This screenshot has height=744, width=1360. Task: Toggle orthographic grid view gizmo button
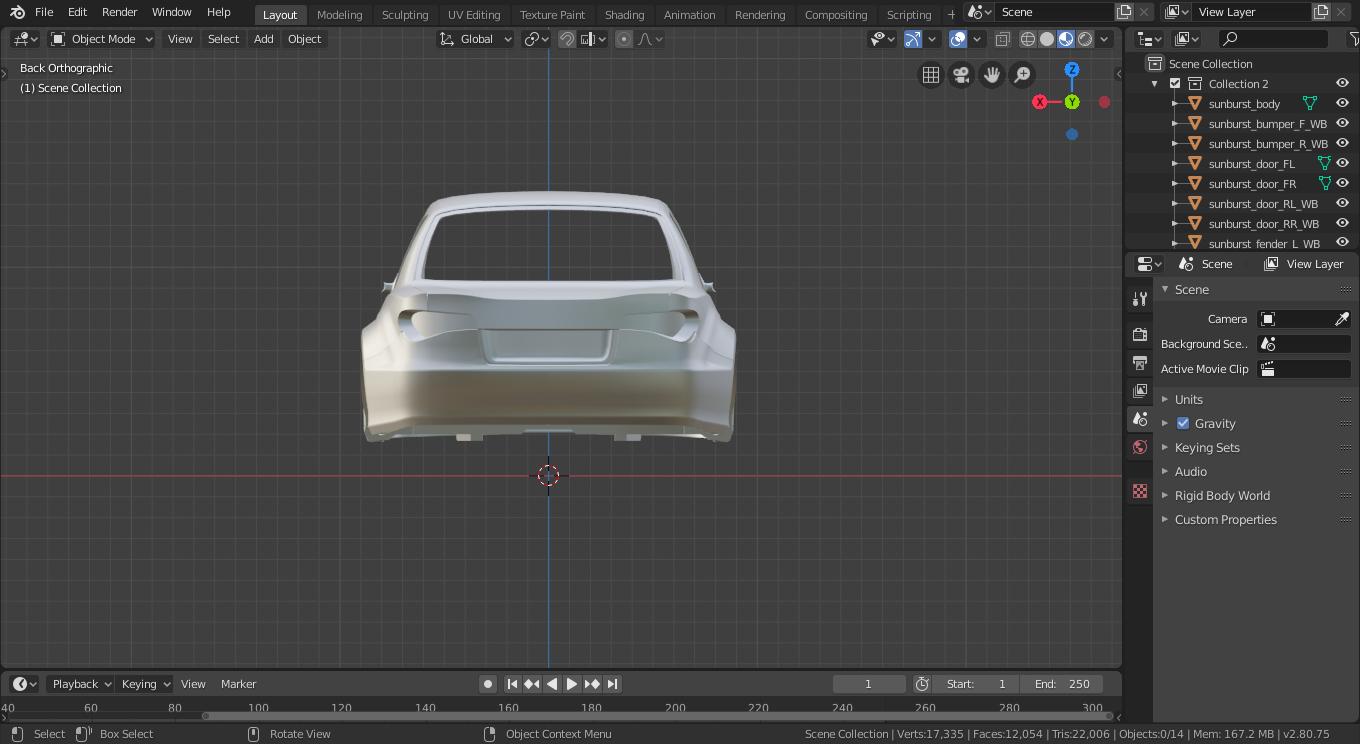point(931,75)
